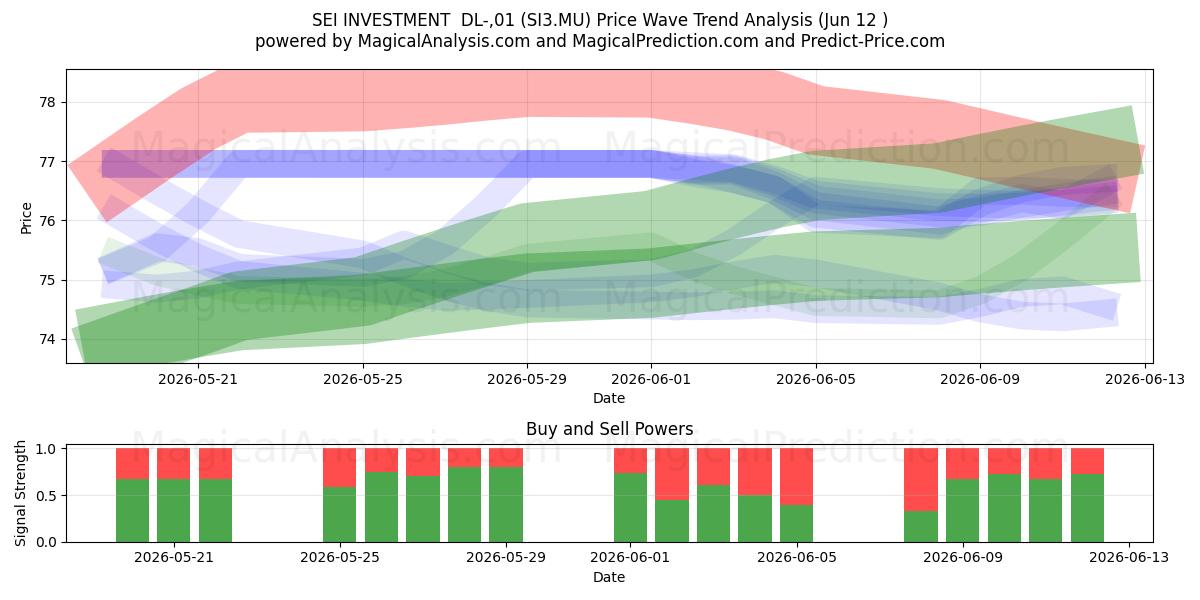Click 2026-05-21 tick on the price chart
Screen dimensions: 1200x600
pyautogui.click(x=198, y=379)
